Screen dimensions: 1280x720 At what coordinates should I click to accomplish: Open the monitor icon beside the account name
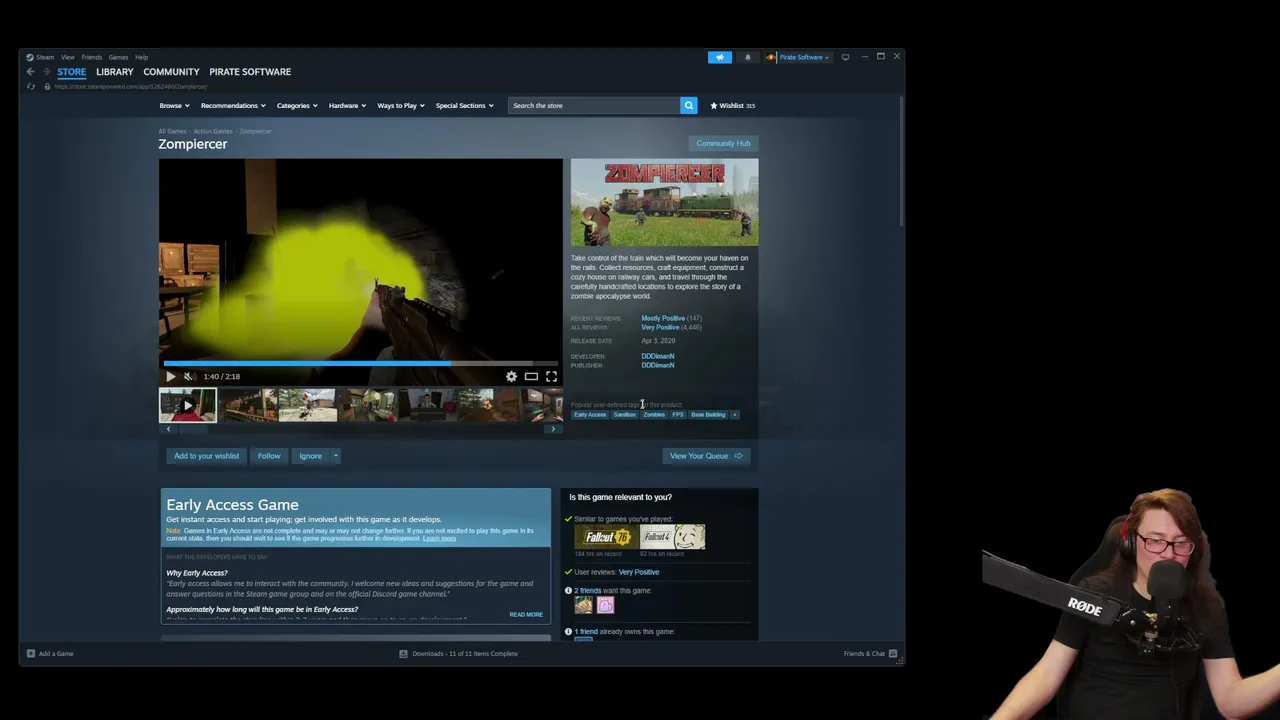845,57
